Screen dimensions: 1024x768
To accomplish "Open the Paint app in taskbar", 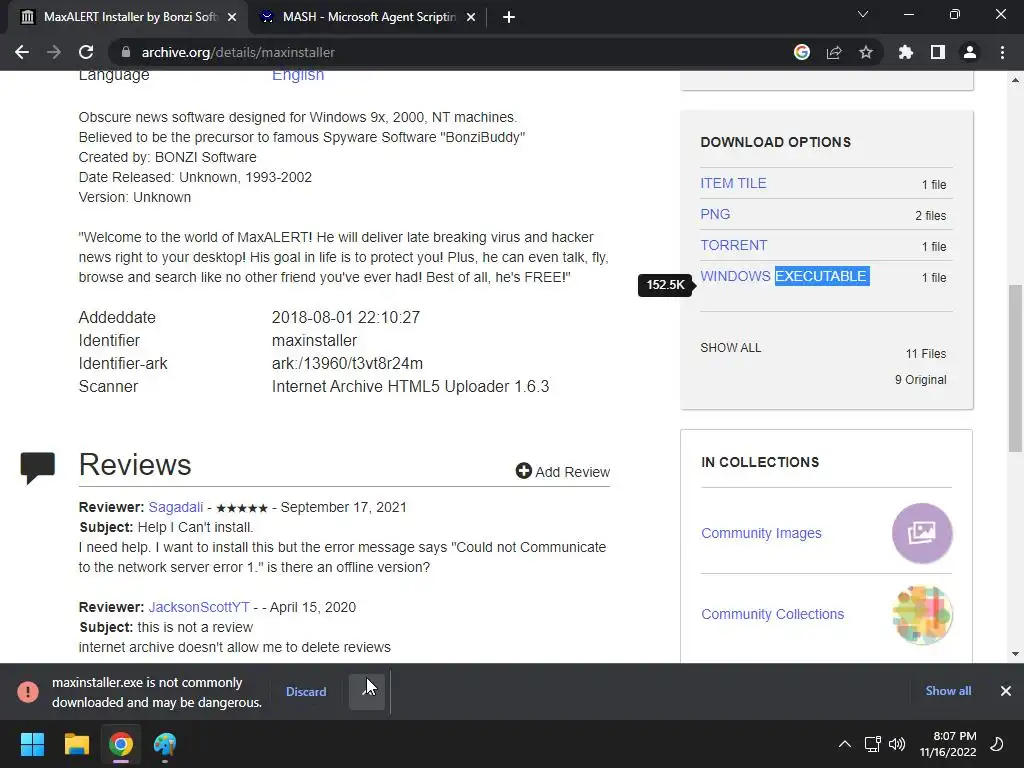I will point(165,744).
